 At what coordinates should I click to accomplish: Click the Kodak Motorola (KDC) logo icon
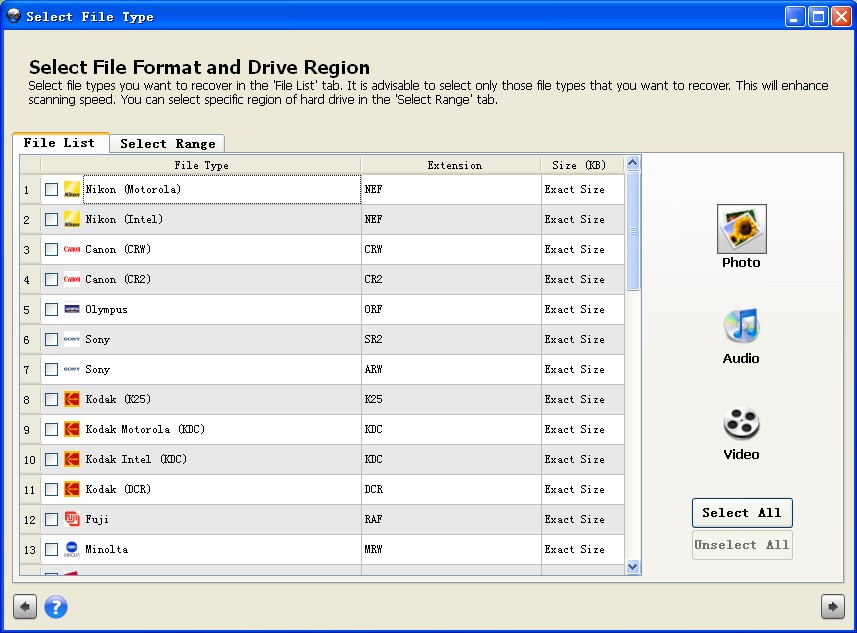[x=72, y=430]
